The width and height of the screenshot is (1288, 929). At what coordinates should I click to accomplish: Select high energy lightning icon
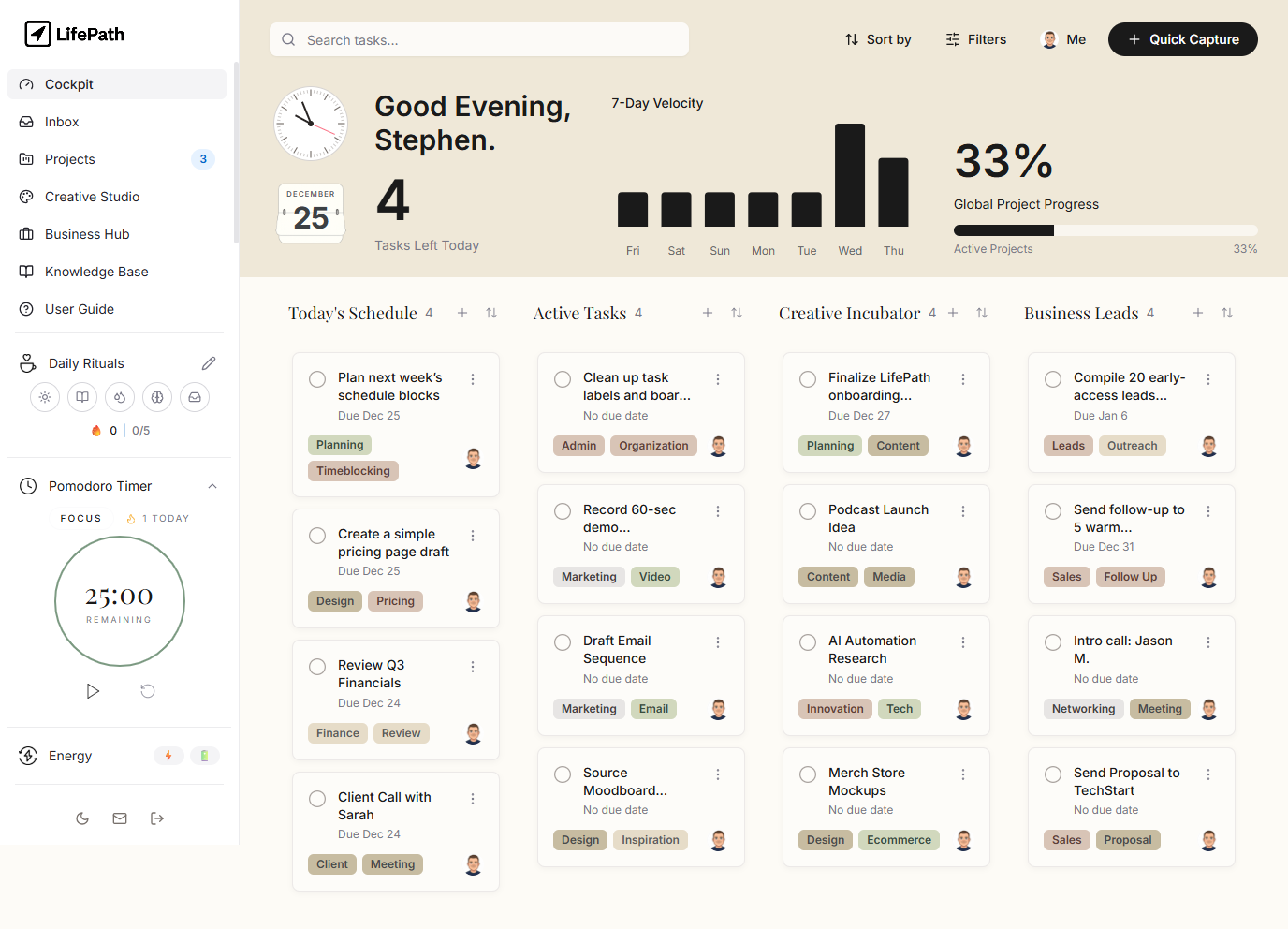pos(168,756)
